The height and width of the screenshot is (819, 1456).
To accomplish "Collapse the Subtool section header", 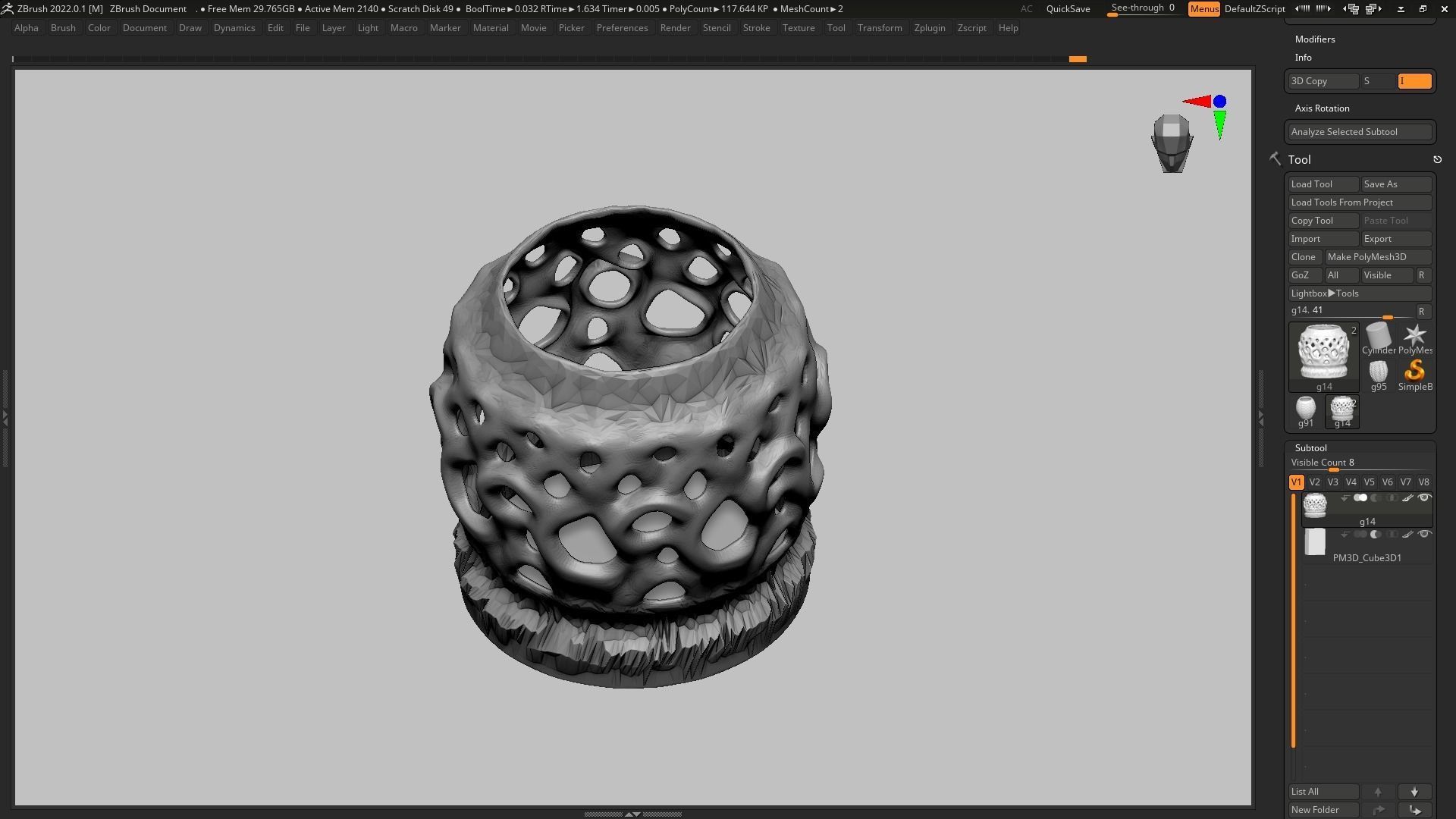I will pyautogui.click(x=1310, y=448).
